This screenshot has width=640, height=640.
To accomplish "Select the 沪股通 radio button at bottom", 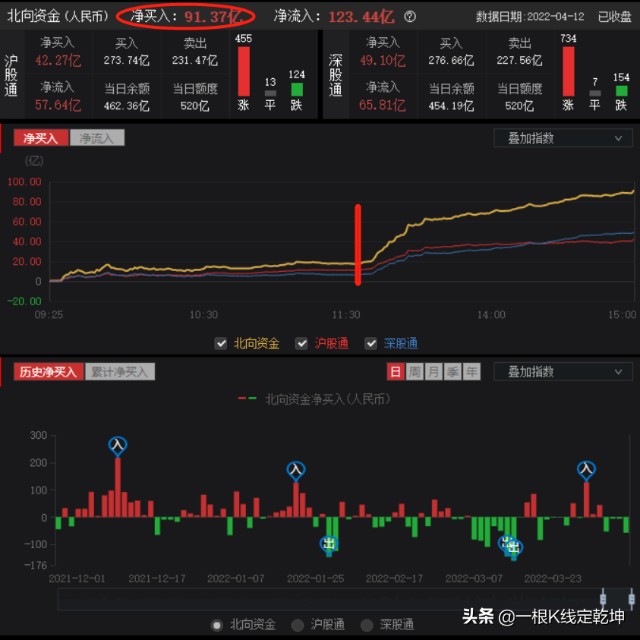I will click(x=298, y=624).
